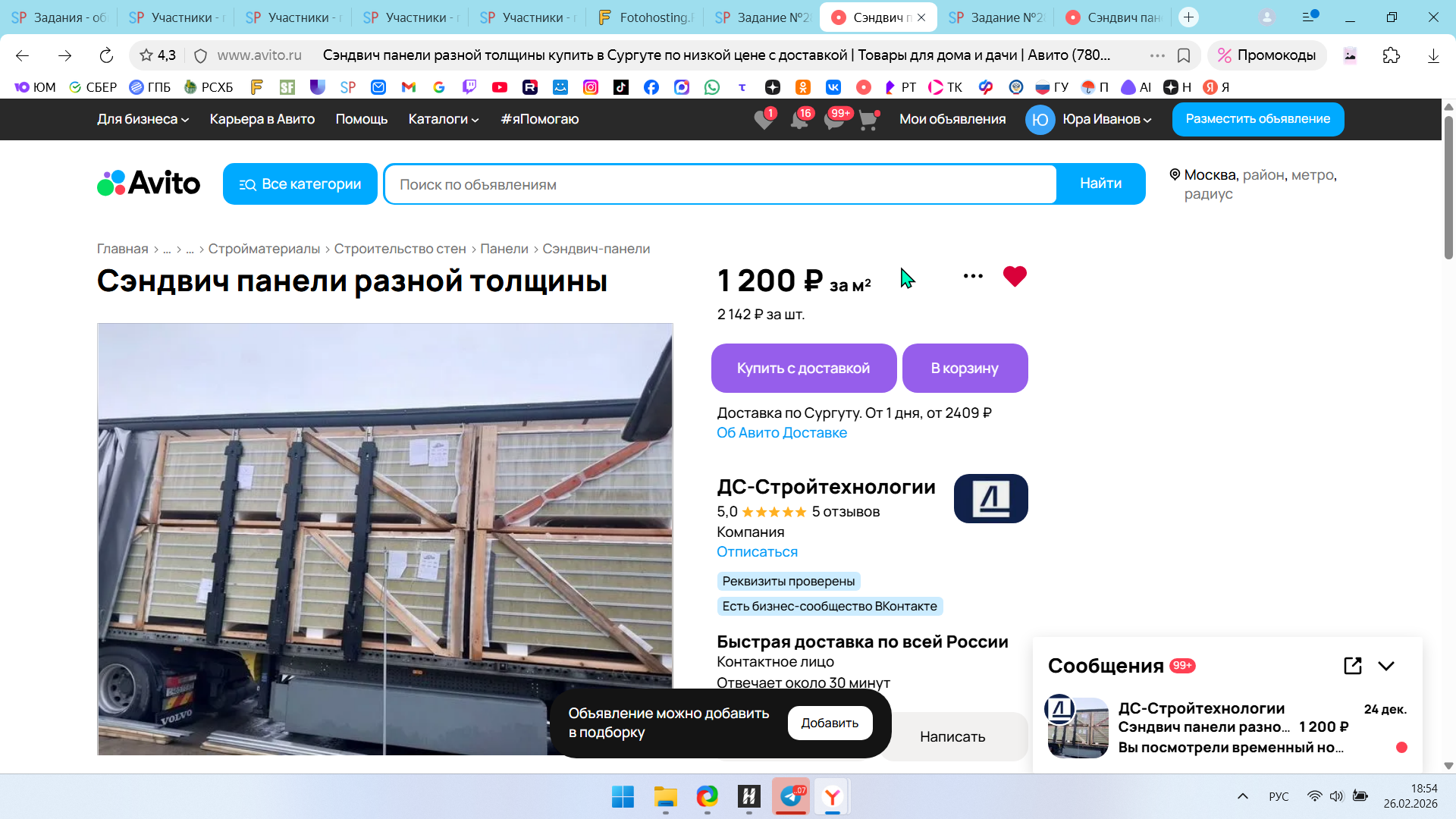Toggle red heart favorite on this listing

pyautogui.click(x=1015, y=276)
